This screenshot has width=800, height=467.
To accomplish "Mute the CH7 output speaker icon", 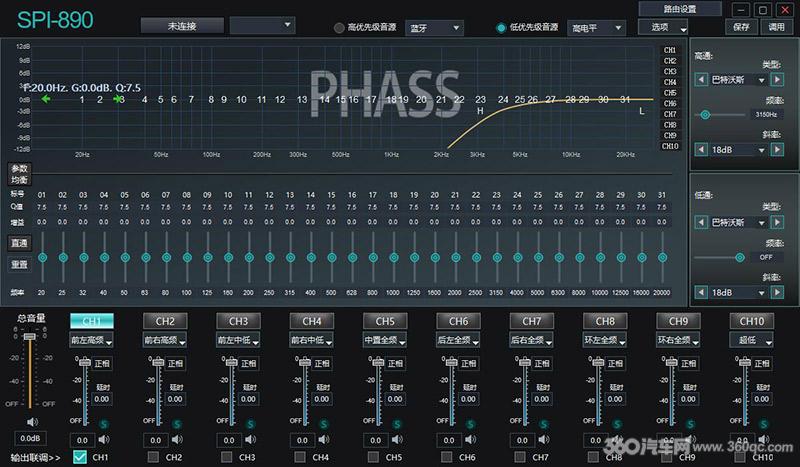I will 544,439.
